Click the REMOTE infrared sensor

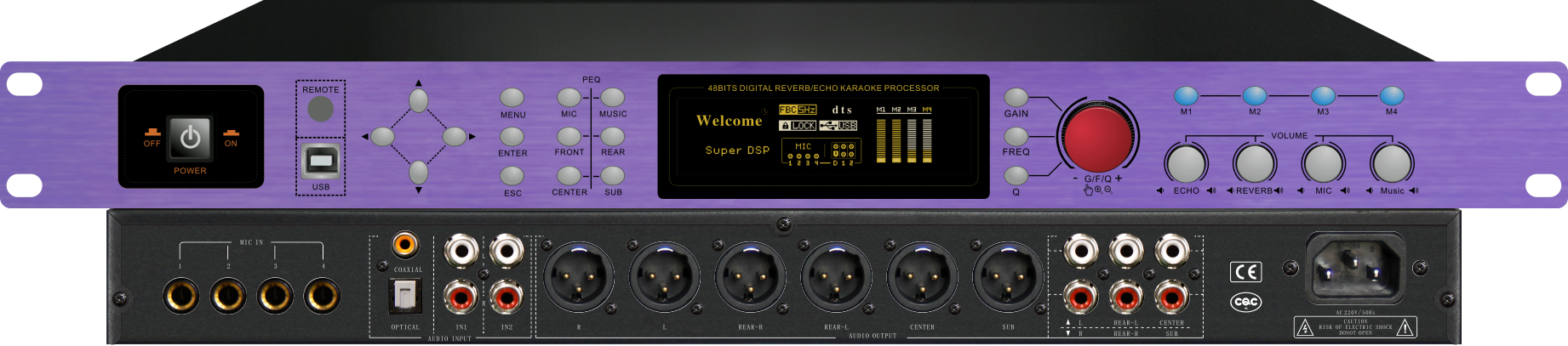(x=320, y=109)
